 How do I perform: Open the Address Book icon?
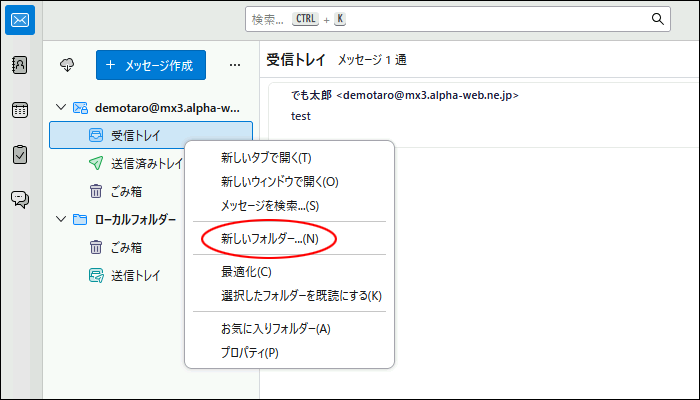pyautogui.click(x=20, y=65)
